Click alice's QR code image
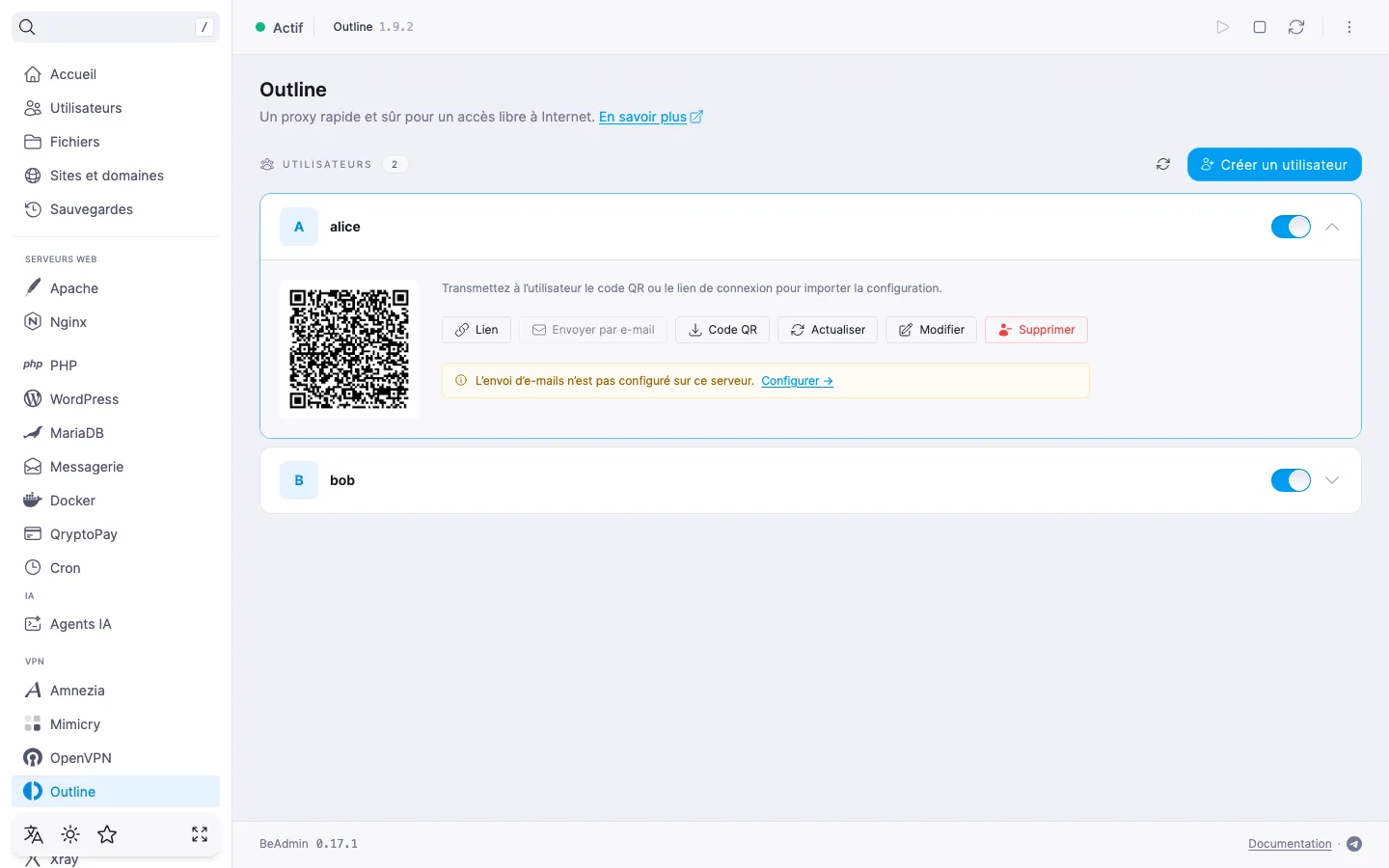This screenshot has height=868, width=1389. coord(349,349)
